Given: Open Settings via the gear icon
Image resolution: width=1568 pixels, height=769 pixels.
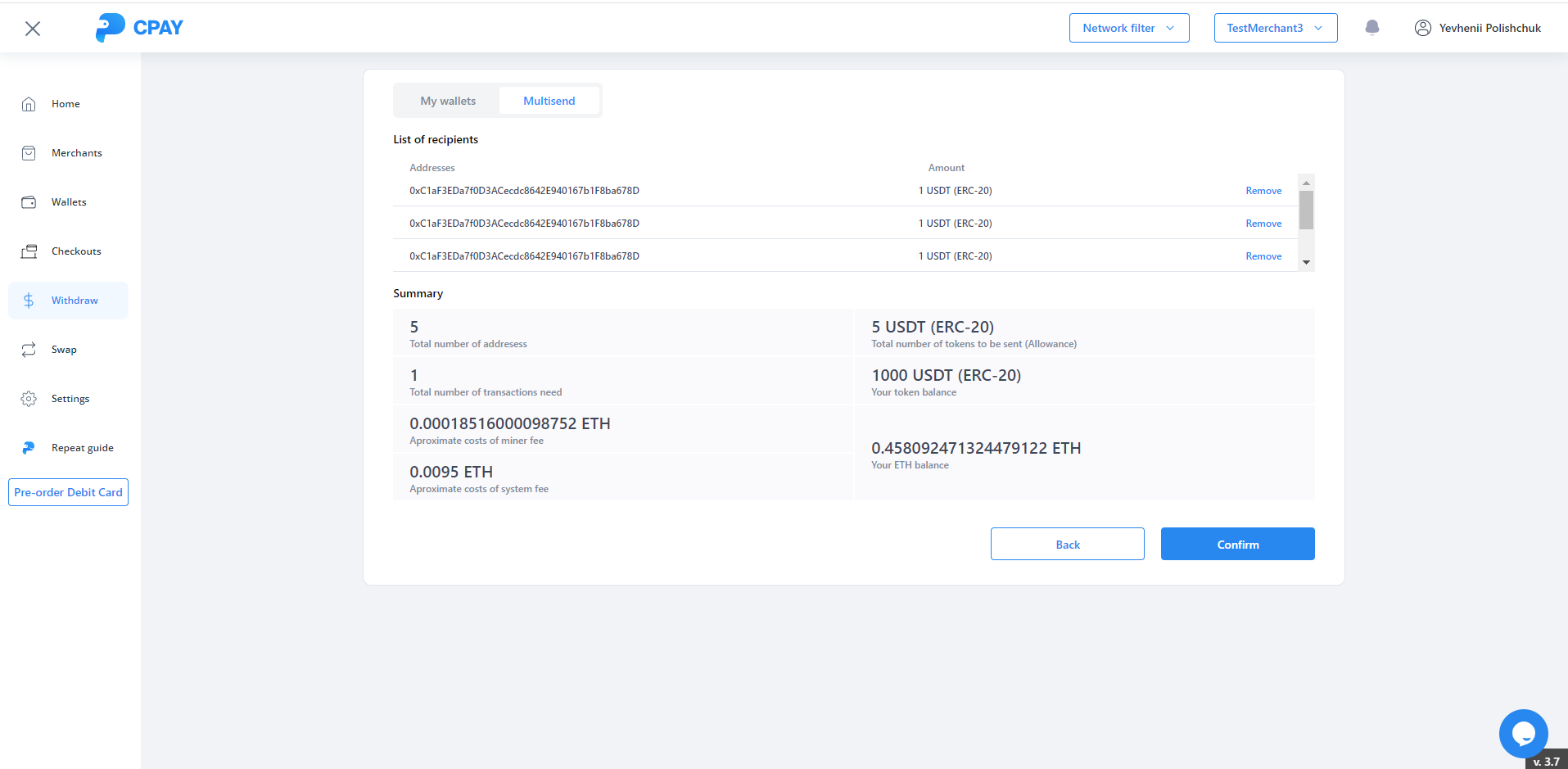Looking at the screenshot, I should (29, 399).
